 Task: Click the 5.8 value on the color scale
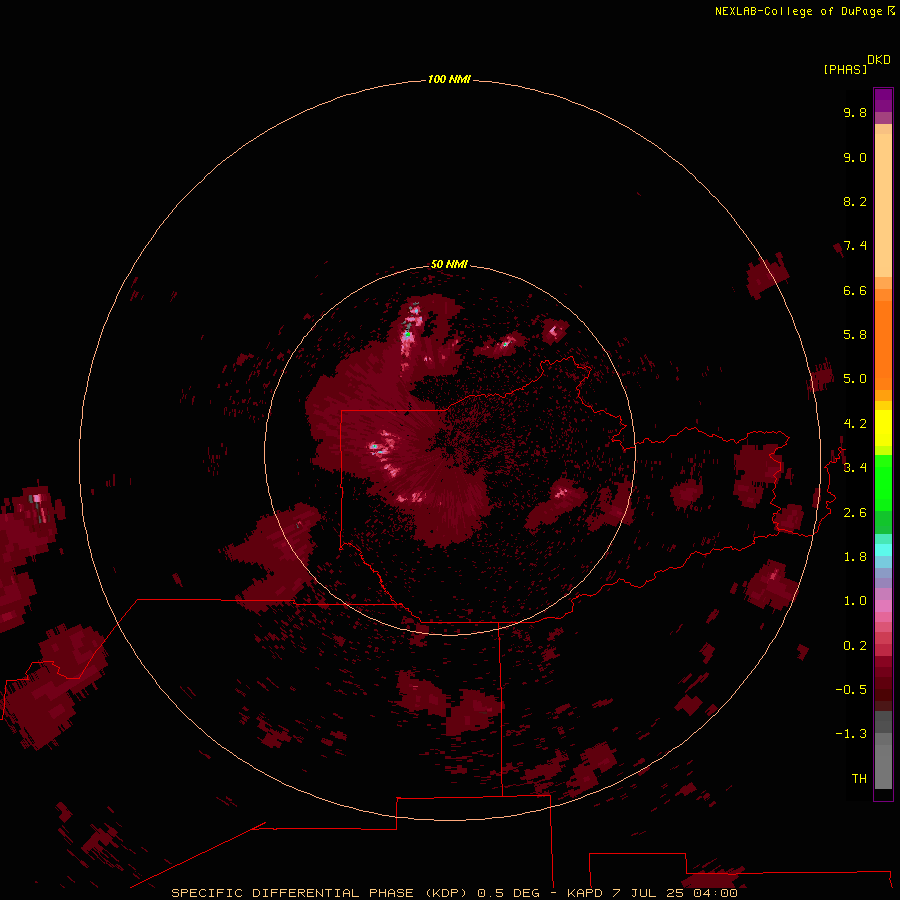coord(855,335)
